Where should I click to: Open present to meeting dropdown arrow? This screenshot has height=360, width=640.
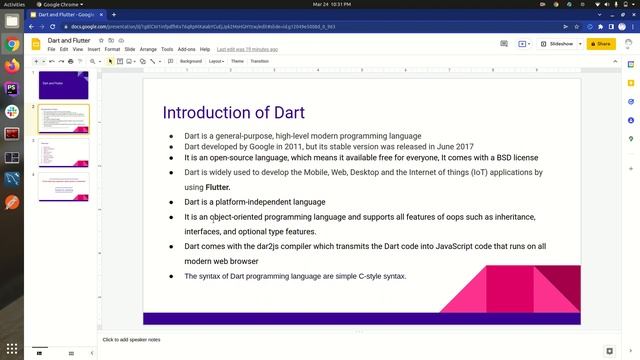point(529,44)
